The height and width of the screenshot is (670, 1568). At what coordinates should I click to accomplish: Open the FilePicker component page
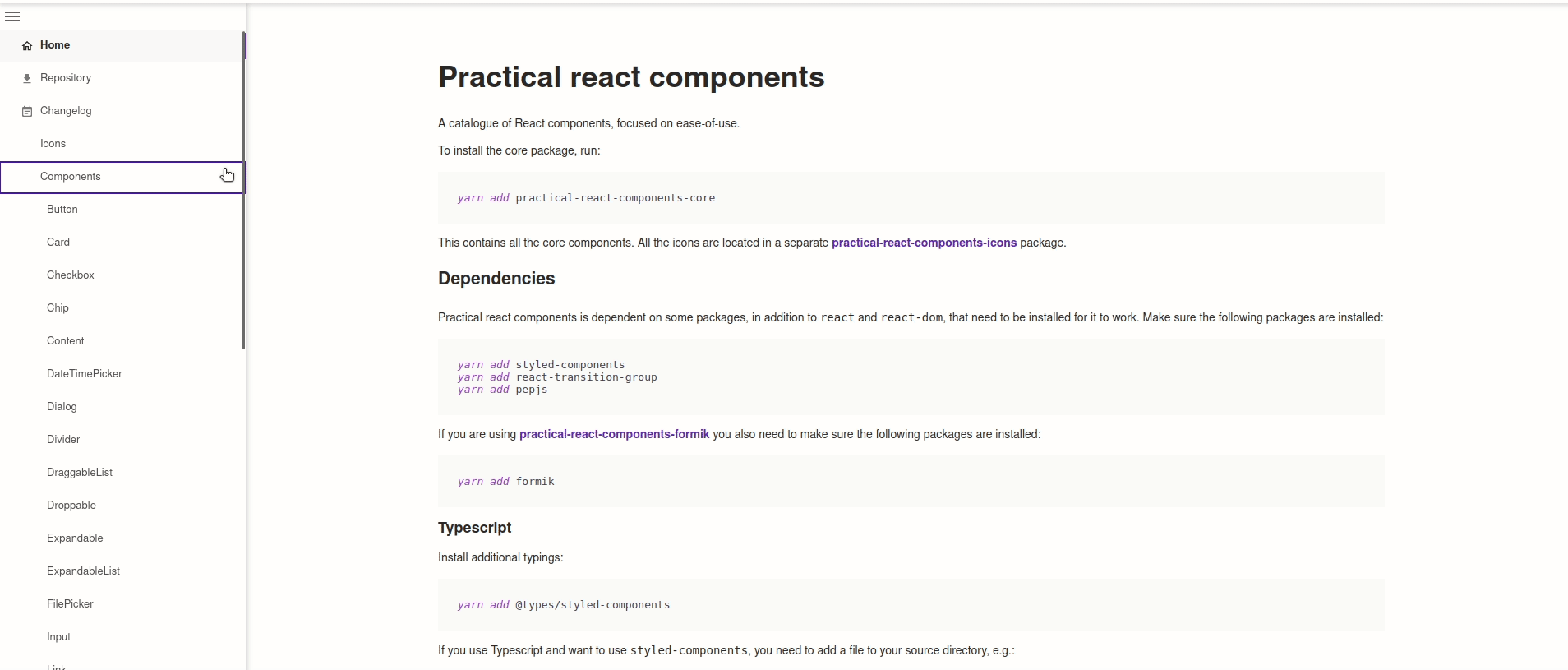[x=70, y=604]
